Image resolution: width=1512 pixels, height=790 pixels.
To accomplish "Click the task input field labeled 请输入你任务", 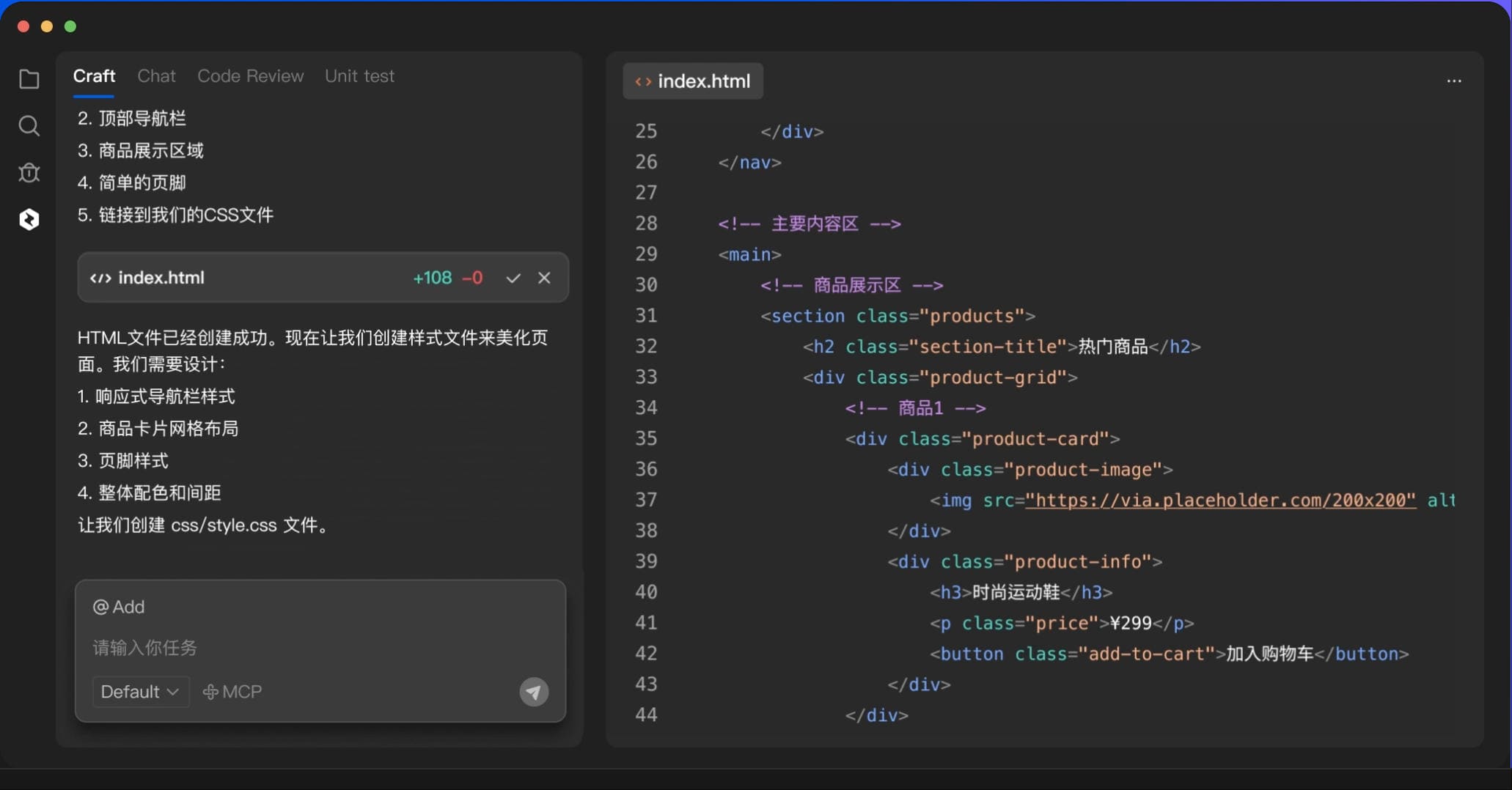I will click(144, 648).
